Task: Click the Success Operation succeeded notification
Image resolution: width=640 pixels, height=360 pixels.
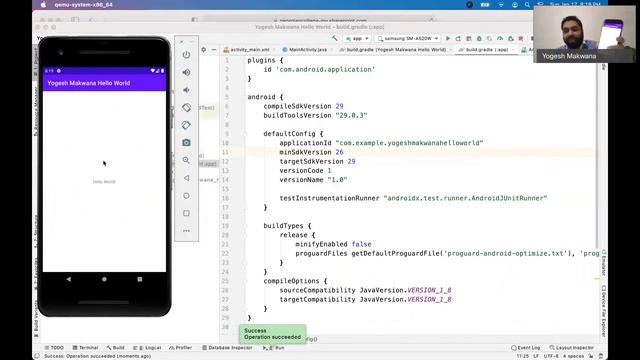Action: click(x=272, y=334)
